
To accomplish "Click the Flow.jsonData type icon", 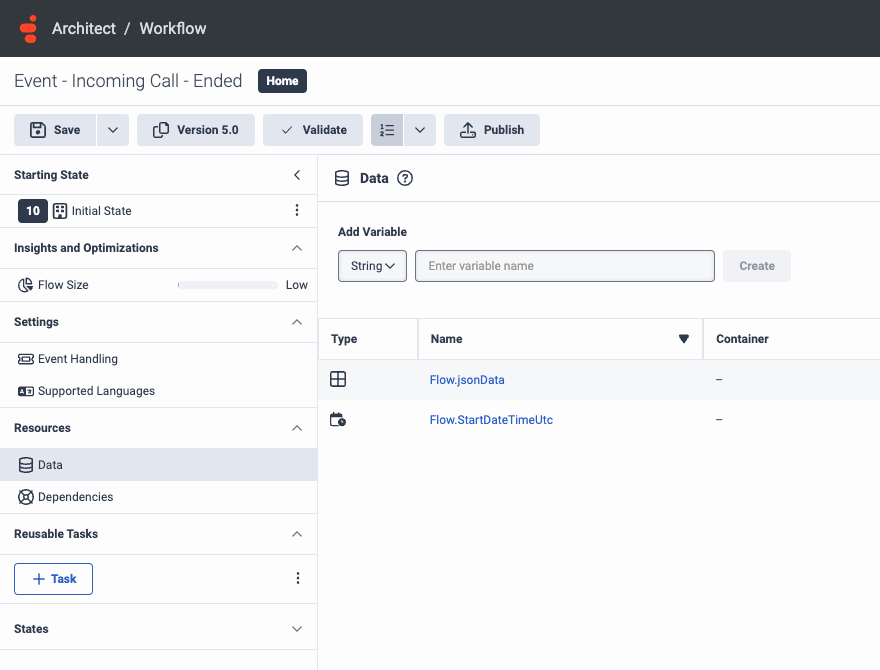I will click(x=338, y=379).
